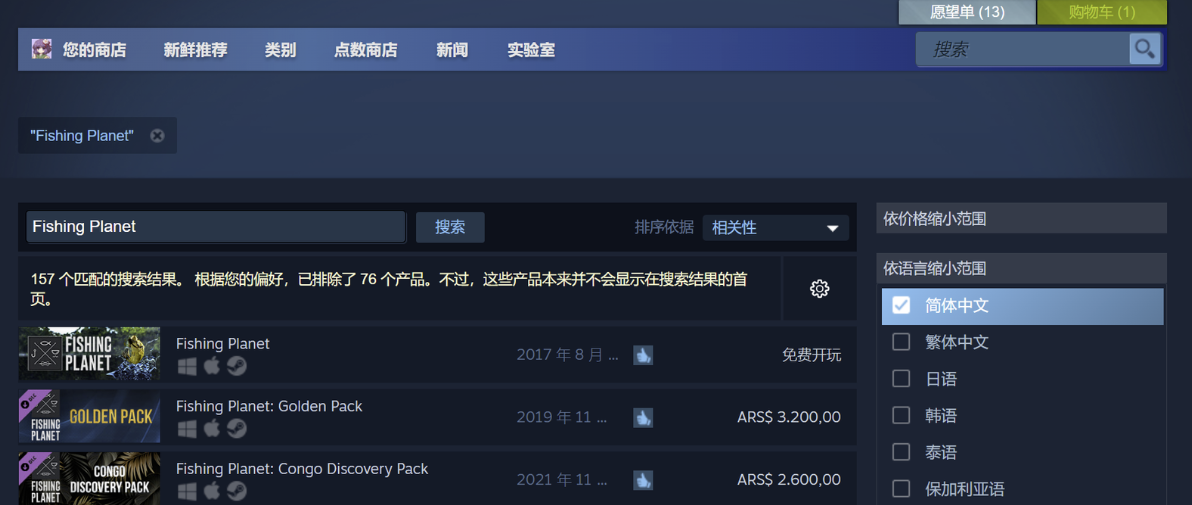Click the top navigation 搜索 input box

(x=1023, y=49)
